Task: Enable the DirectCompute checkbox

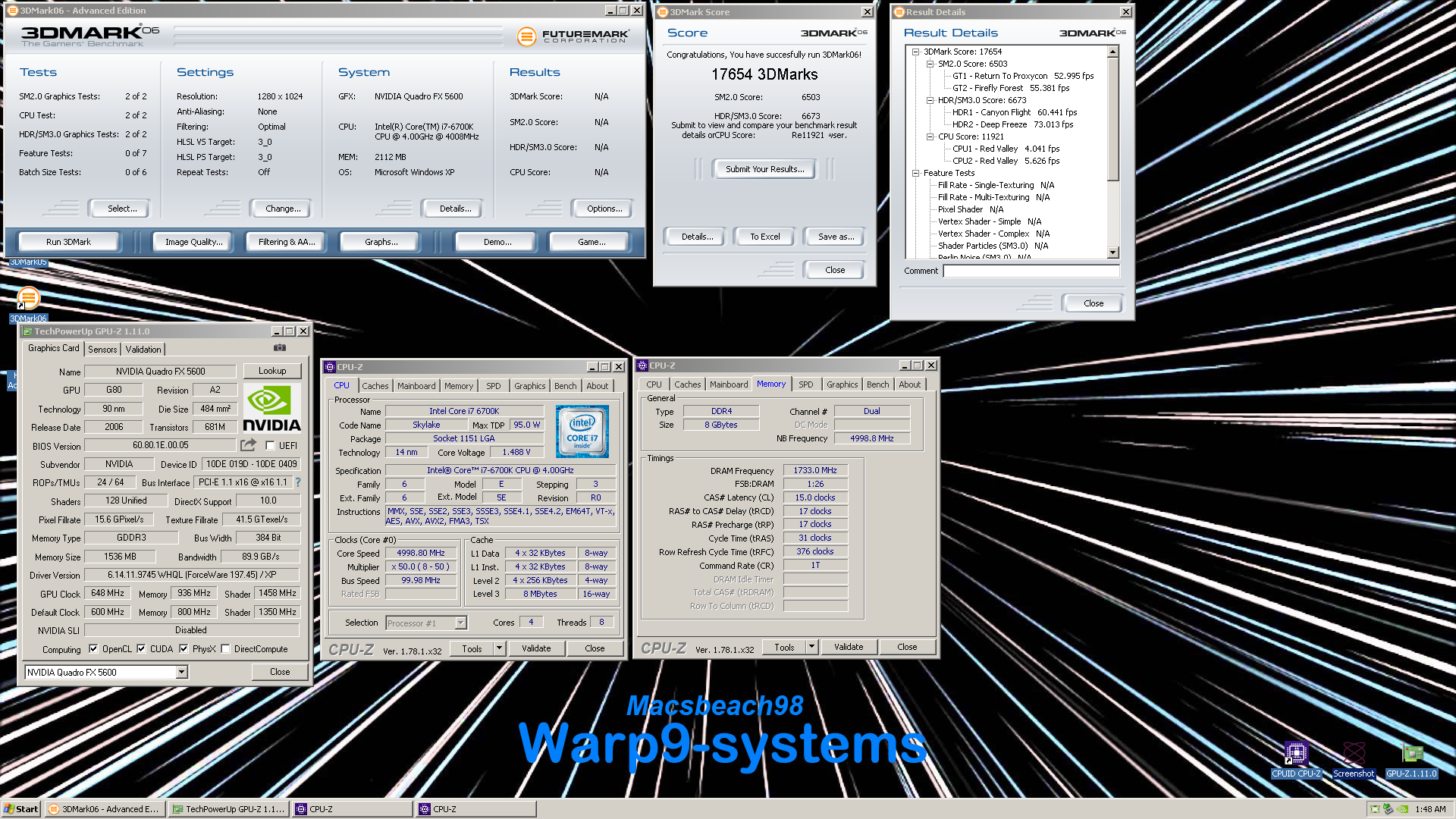Action: click(x=225, y=649)
